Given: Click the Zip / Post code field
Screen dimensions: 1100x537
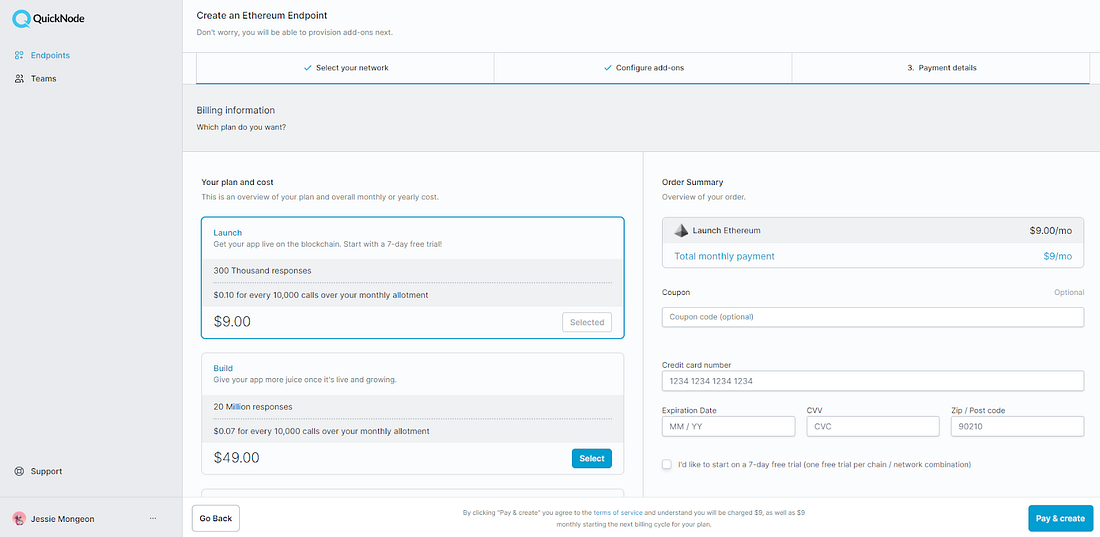Looking at the screenshot, I should tap(1017, 426).
